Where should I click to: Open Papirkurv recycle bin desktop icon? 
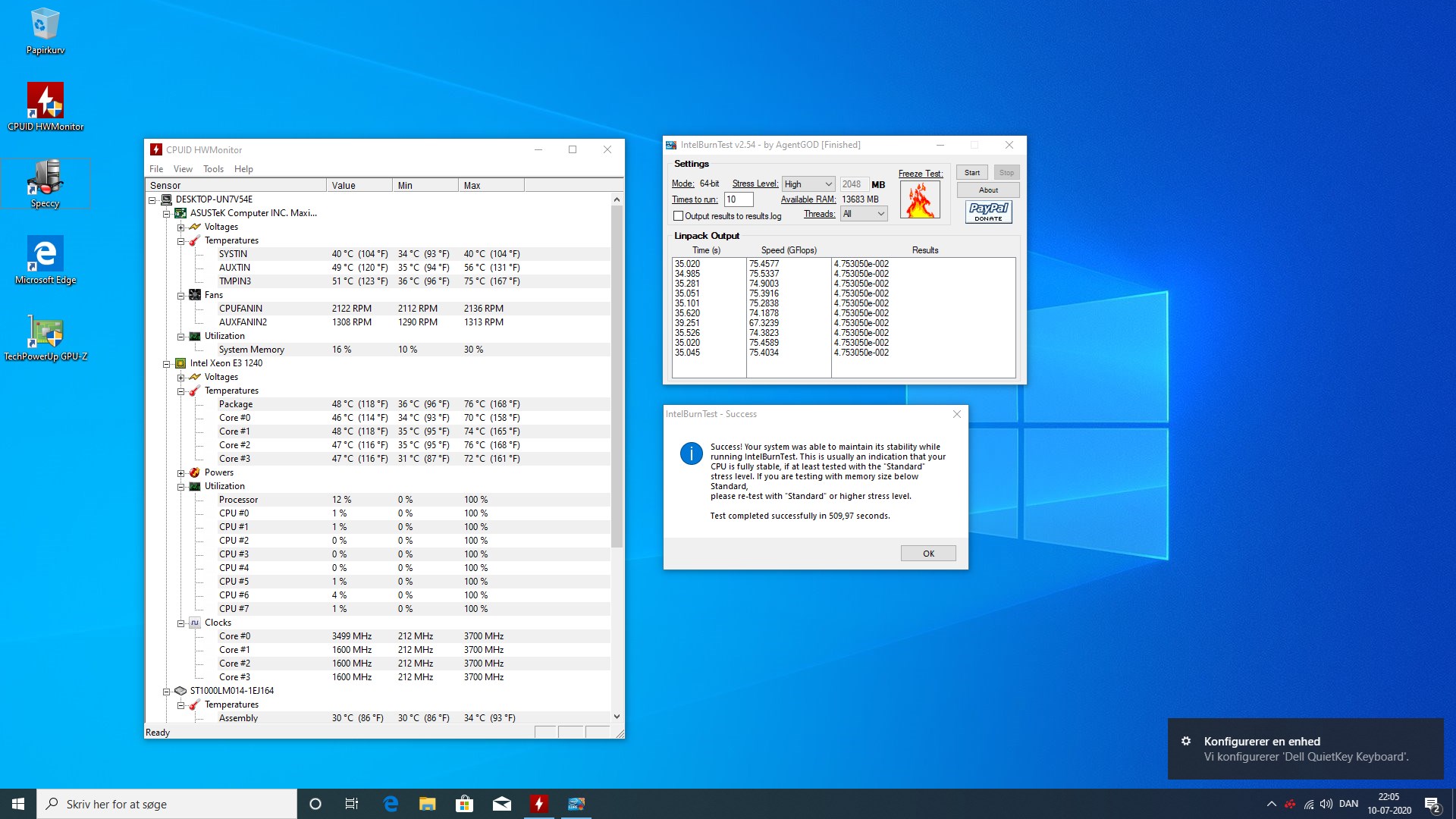tap(45, 31)
